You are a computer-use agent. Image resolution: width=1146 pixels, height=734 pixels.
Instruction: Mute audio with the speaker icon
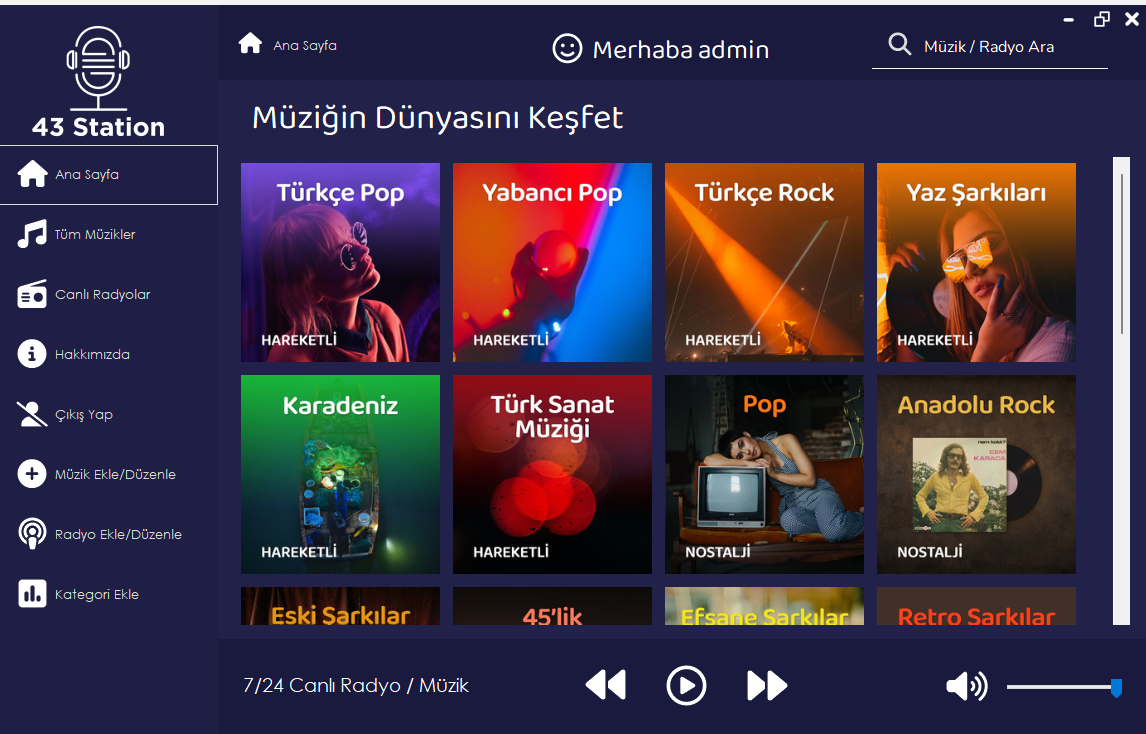tap(966, 686)
